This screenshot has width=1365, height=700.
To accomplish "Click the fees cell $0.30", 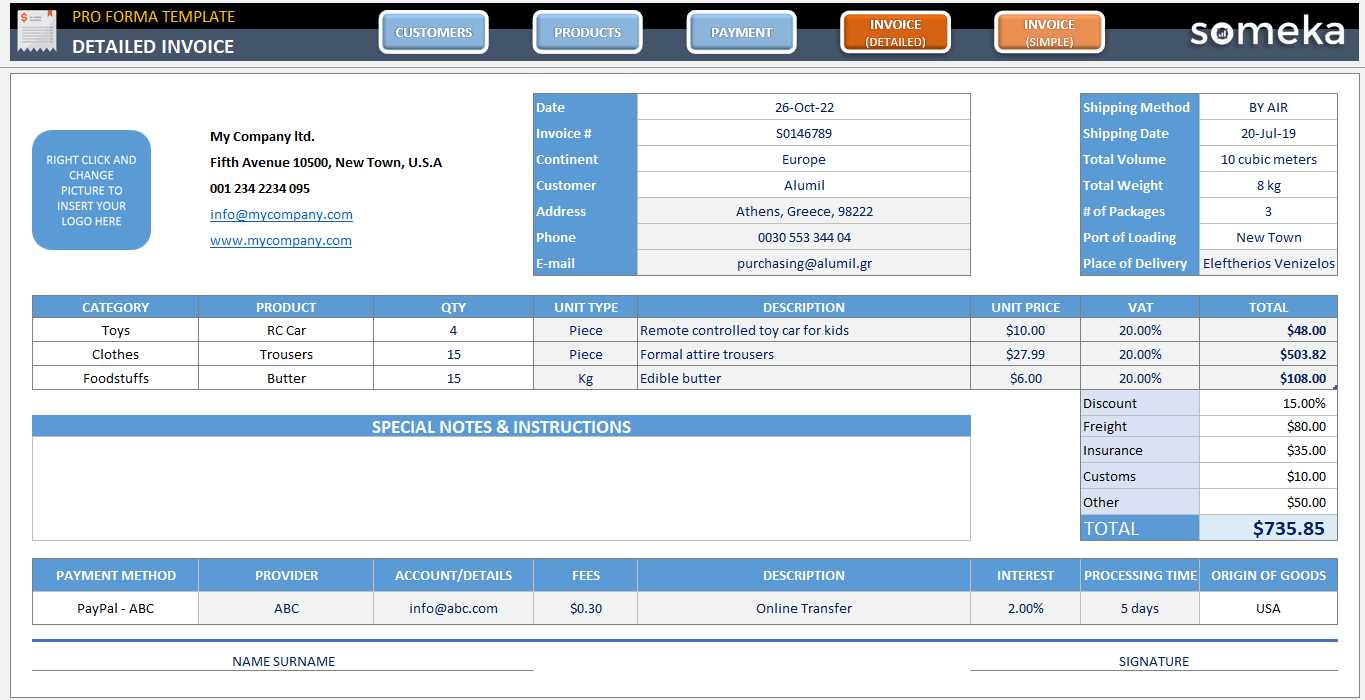I will pos(585,608).
